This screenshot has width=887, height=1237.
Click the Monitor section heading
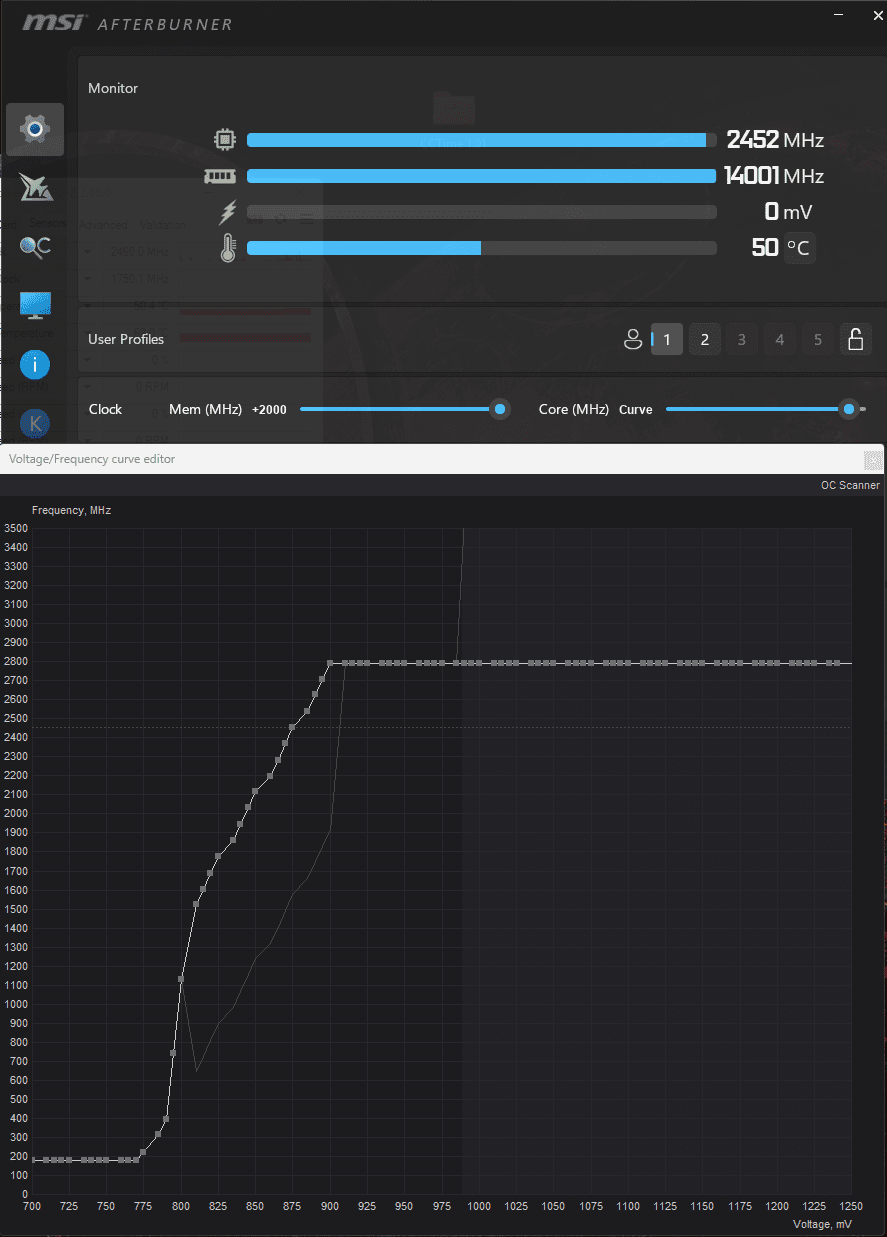113,88
